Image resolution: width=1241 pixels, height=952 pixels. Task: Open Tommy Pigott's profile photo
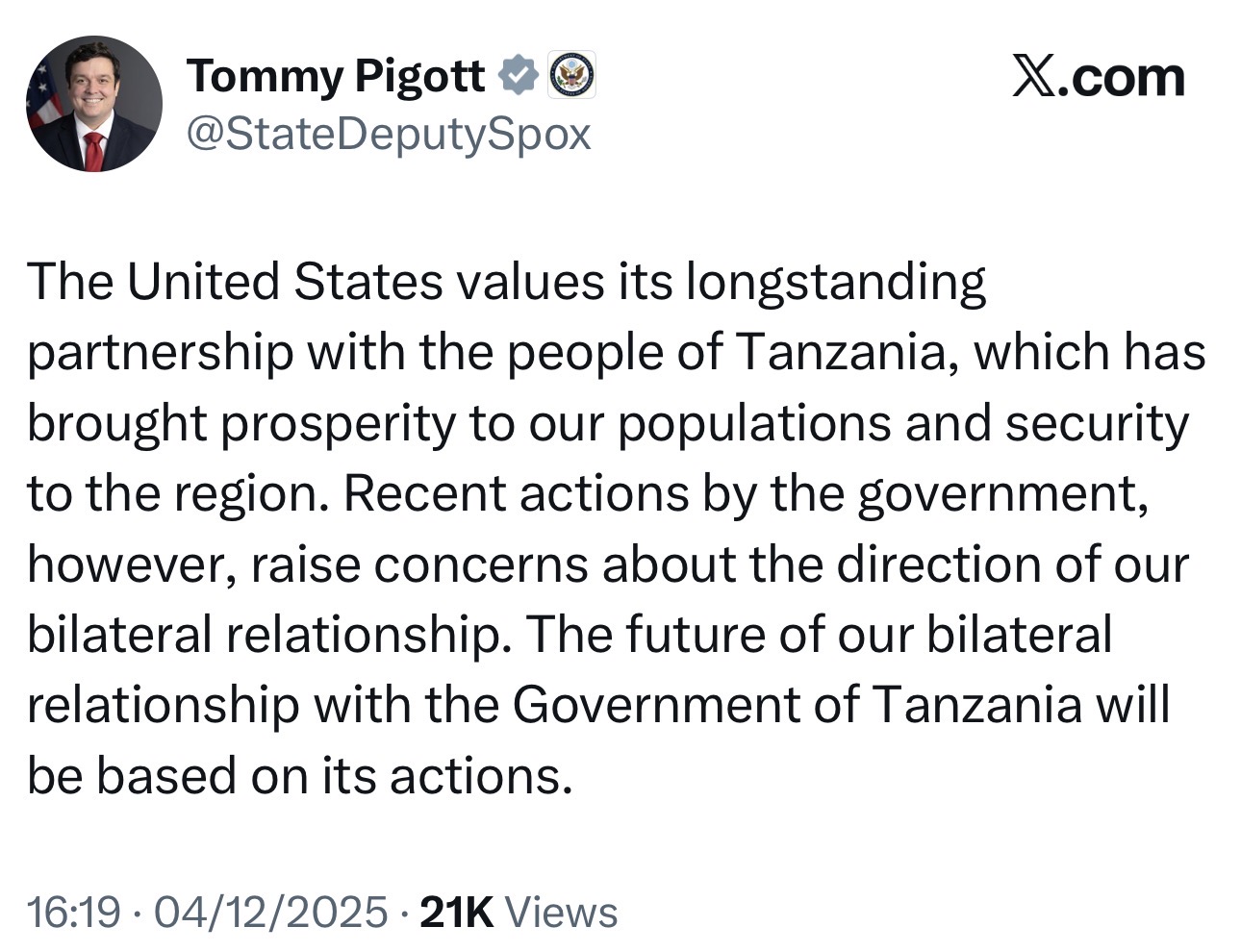click(x=93, y=104)
